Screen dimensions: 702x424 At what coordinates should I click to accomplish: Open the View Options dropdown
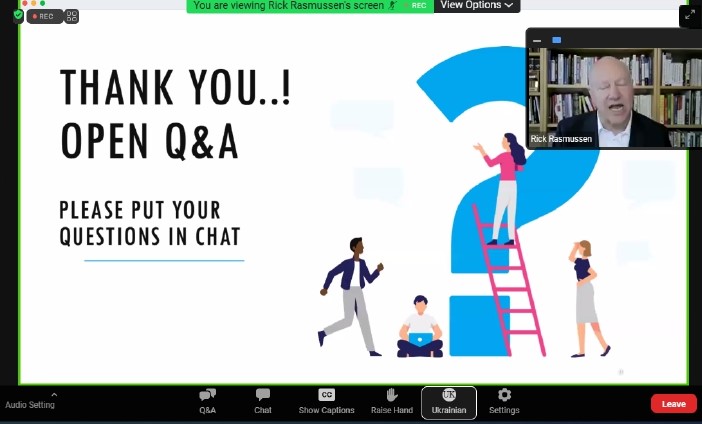click(x=477, y=5)
